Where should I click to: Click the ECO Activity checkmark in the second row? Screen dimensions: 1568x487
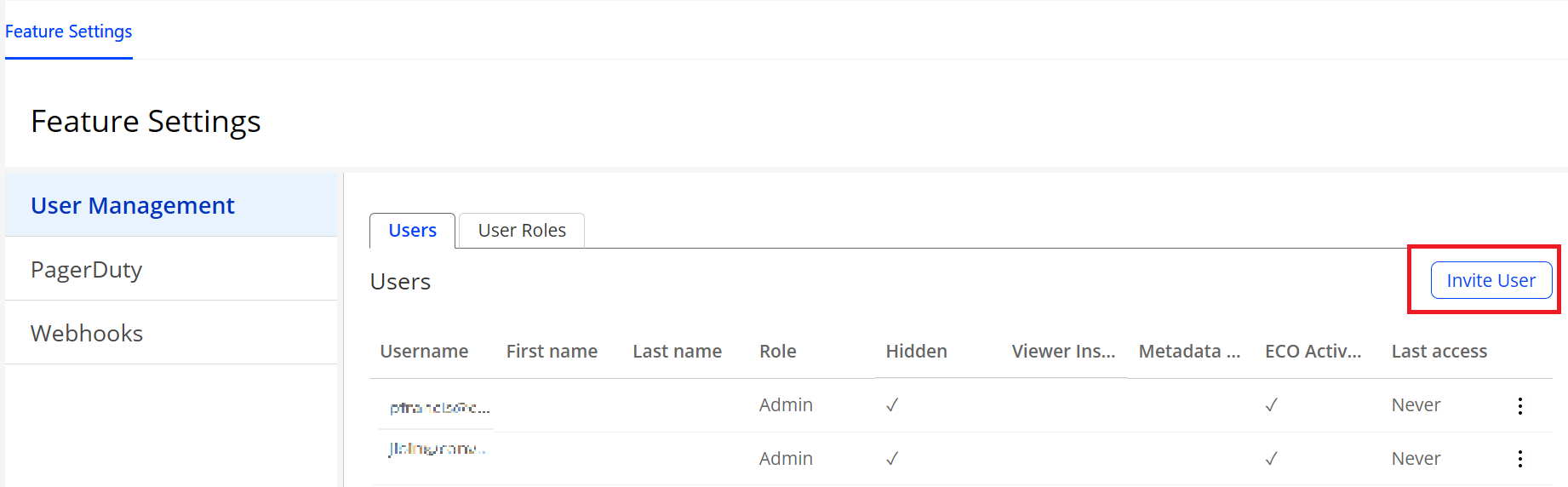pos(1271,459)
